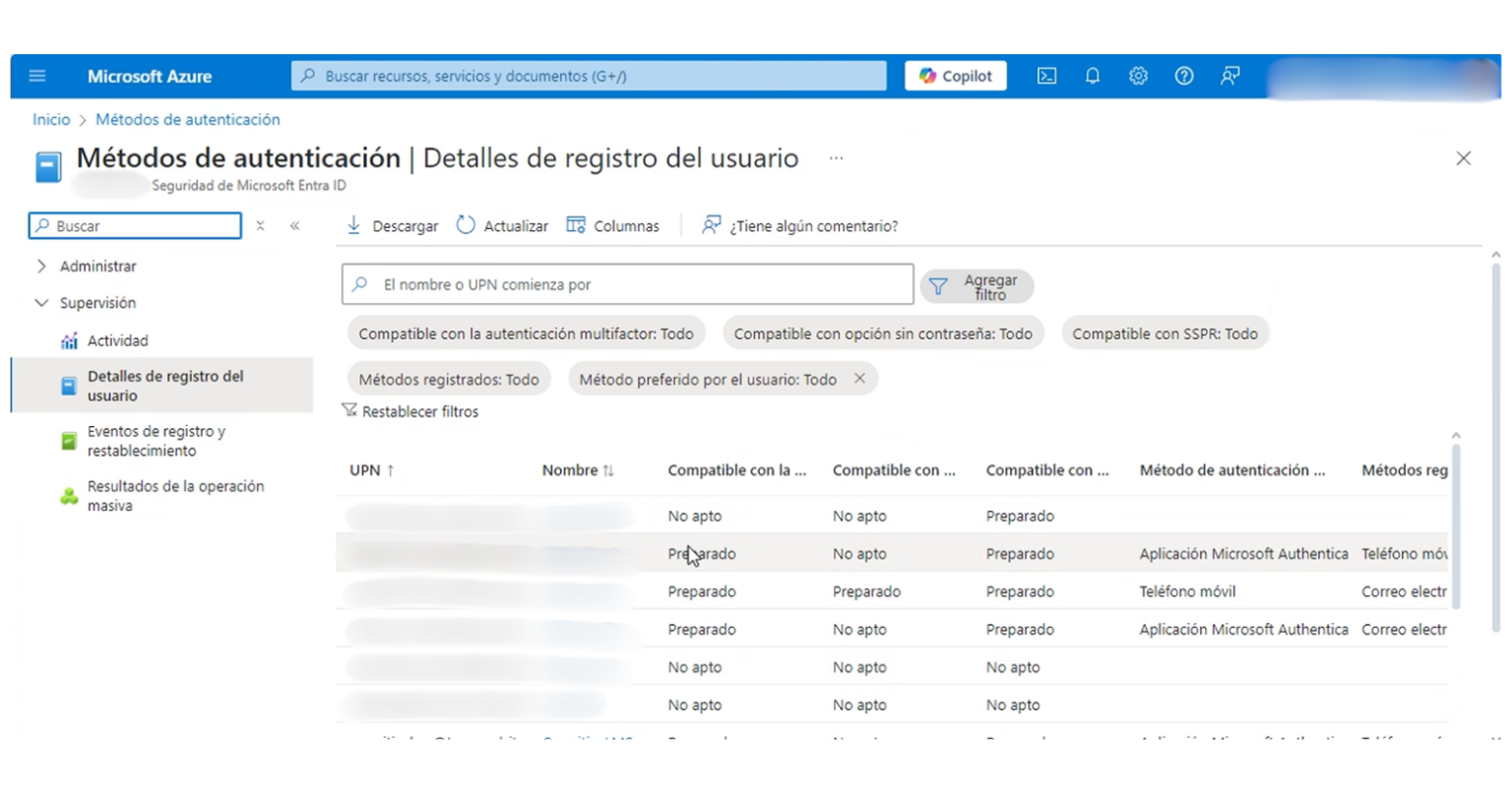Go to Inicio via the breadcrumb
Screen dimensions: 1512x794
(x=51, y=119)
